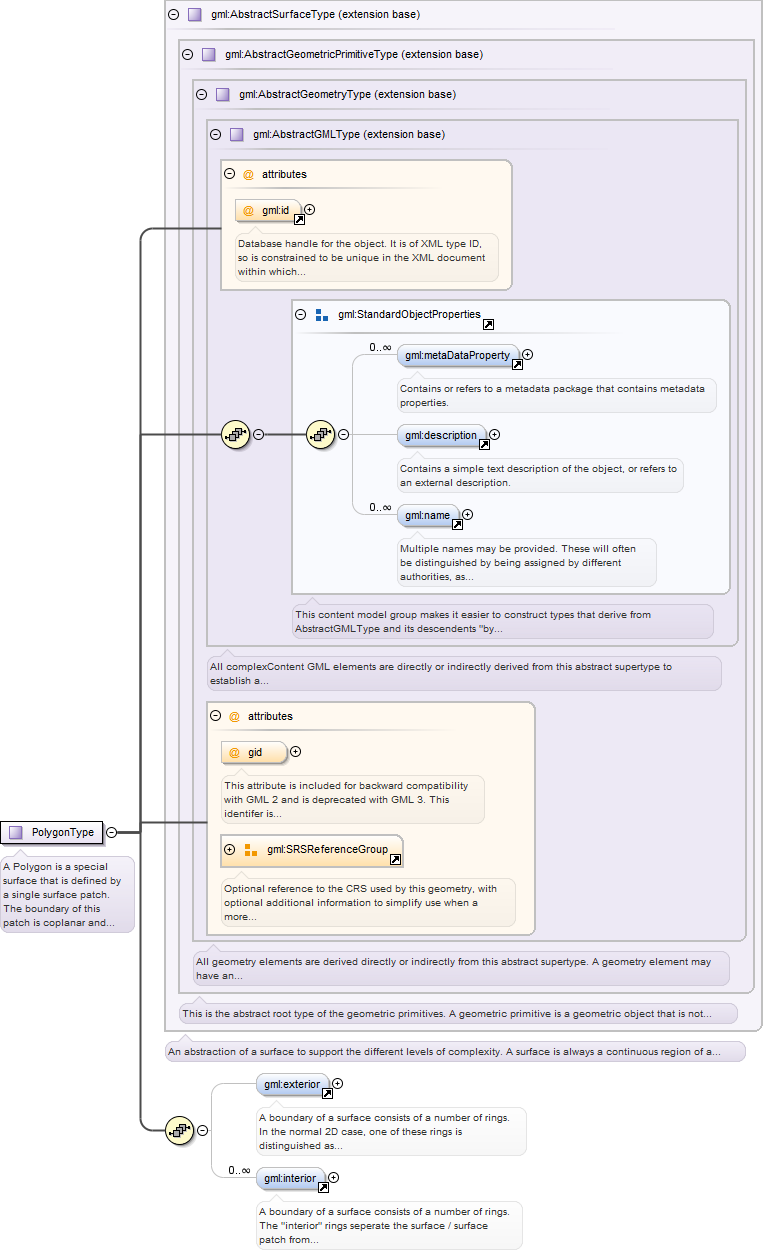Click the gml:interior 'boundary of a surface' note

pos(388,1225)
